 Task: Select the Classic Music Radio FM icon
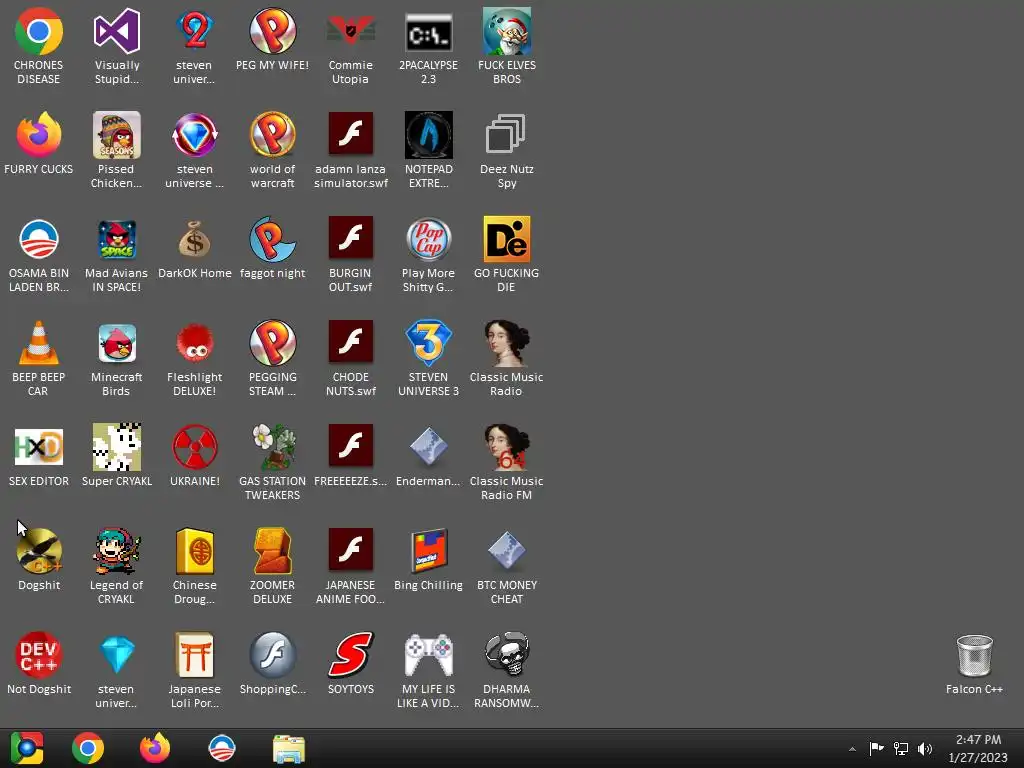(x=507, y=461)
